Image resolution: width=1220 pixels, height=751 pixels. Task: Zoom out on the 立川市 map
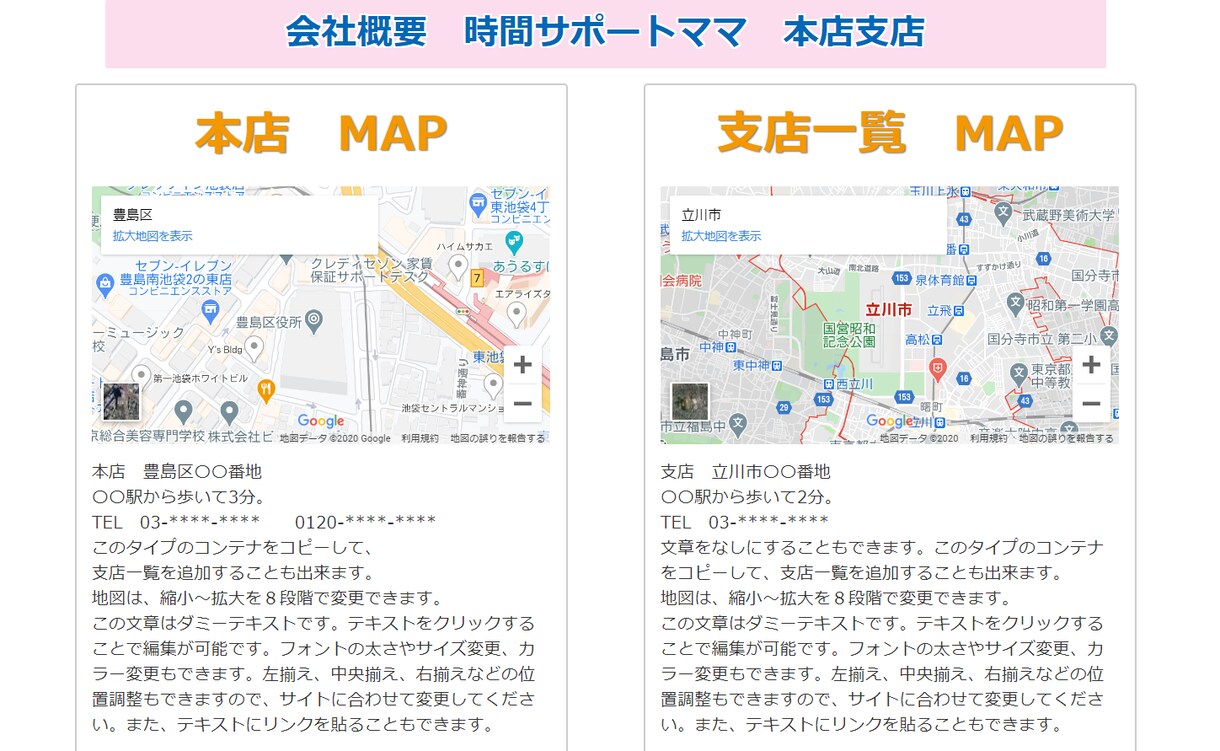click(1091, 404)
